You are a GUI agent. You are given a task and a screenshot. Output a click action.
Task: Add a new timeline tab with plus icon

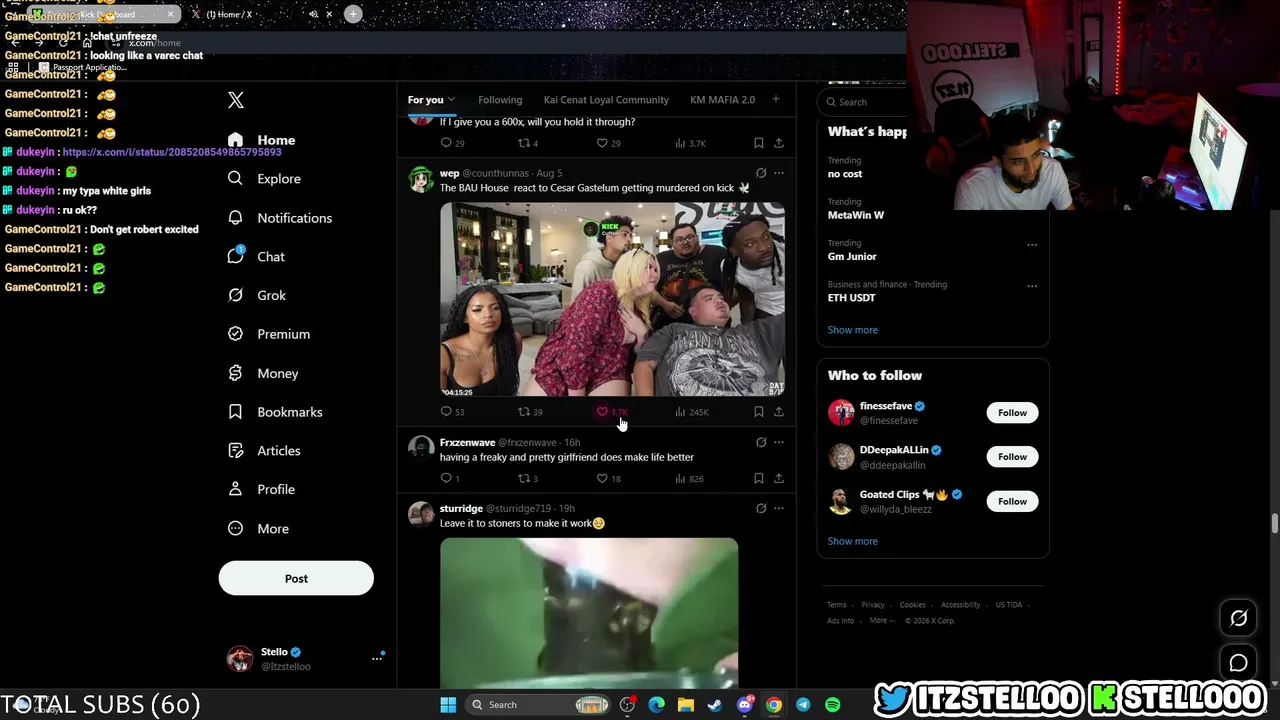[x=775, y=99]
